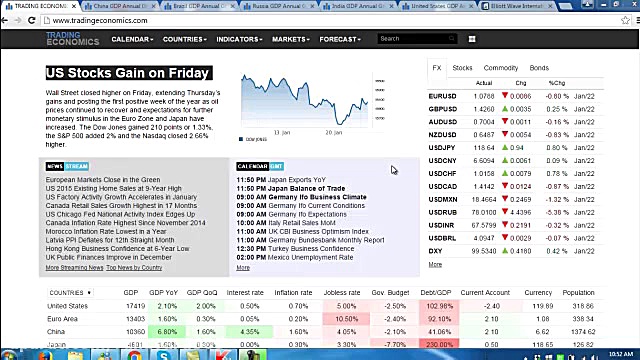The width and height of the screenshot is (640, 360).
Task: Click the search magnifier icon
Action: tap(451, 38)
